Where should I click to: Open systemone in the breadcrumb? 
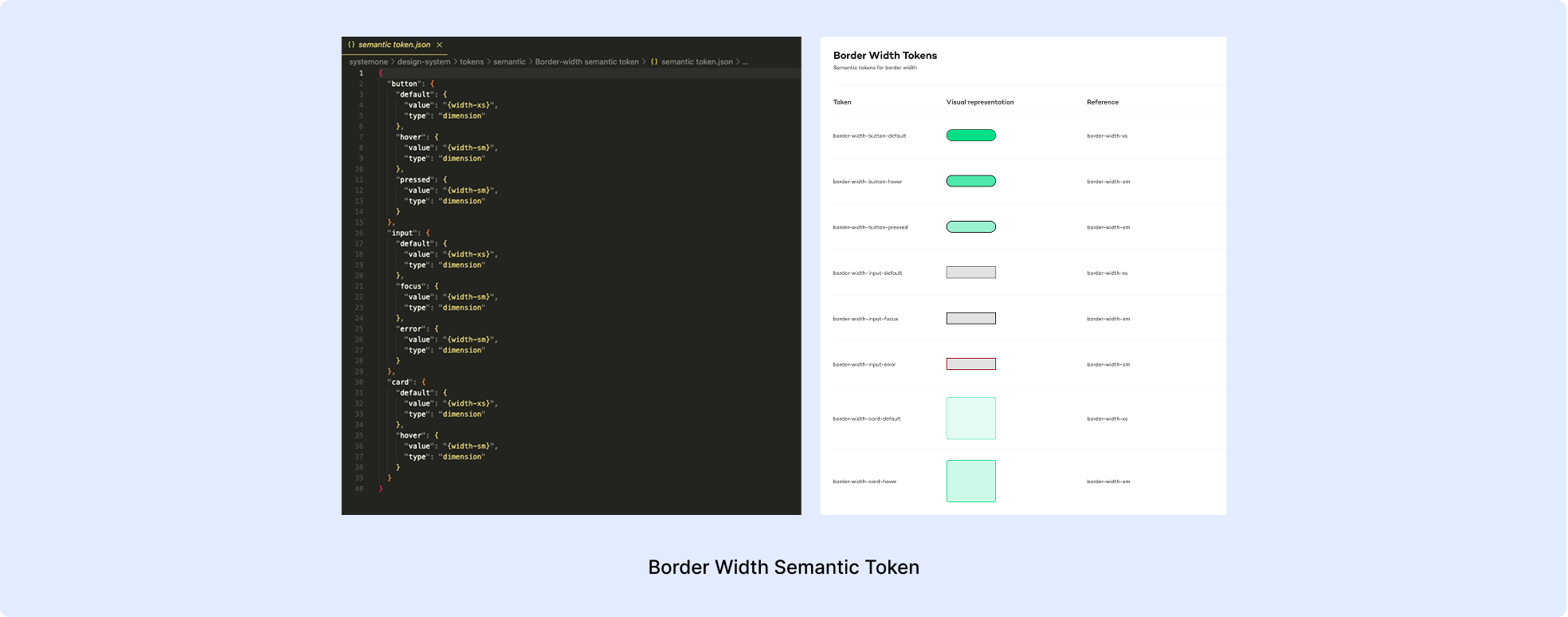[x=368, y=62]
